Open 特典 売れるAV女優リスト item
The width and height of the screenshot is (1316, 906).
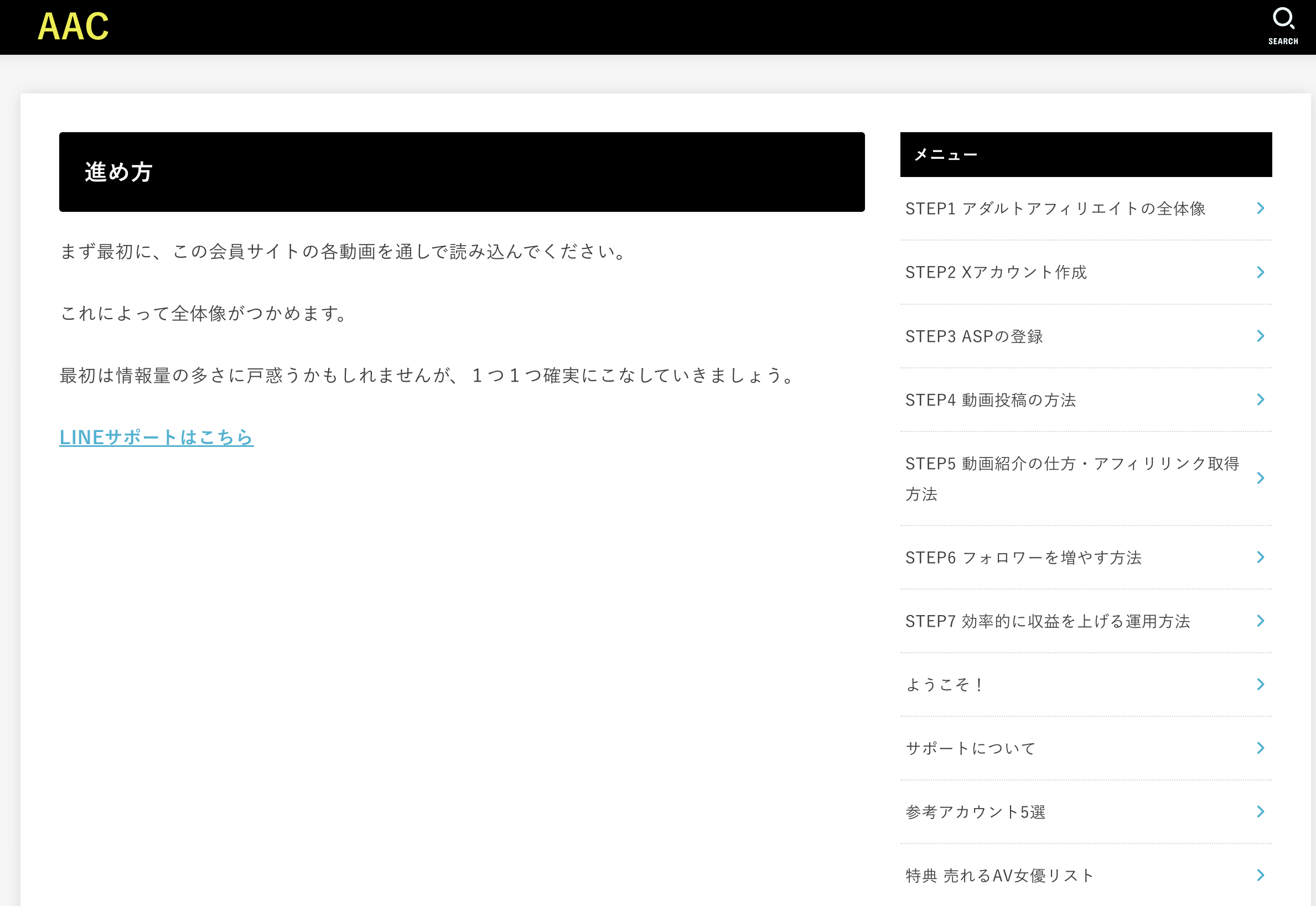(x=999, y=876)
